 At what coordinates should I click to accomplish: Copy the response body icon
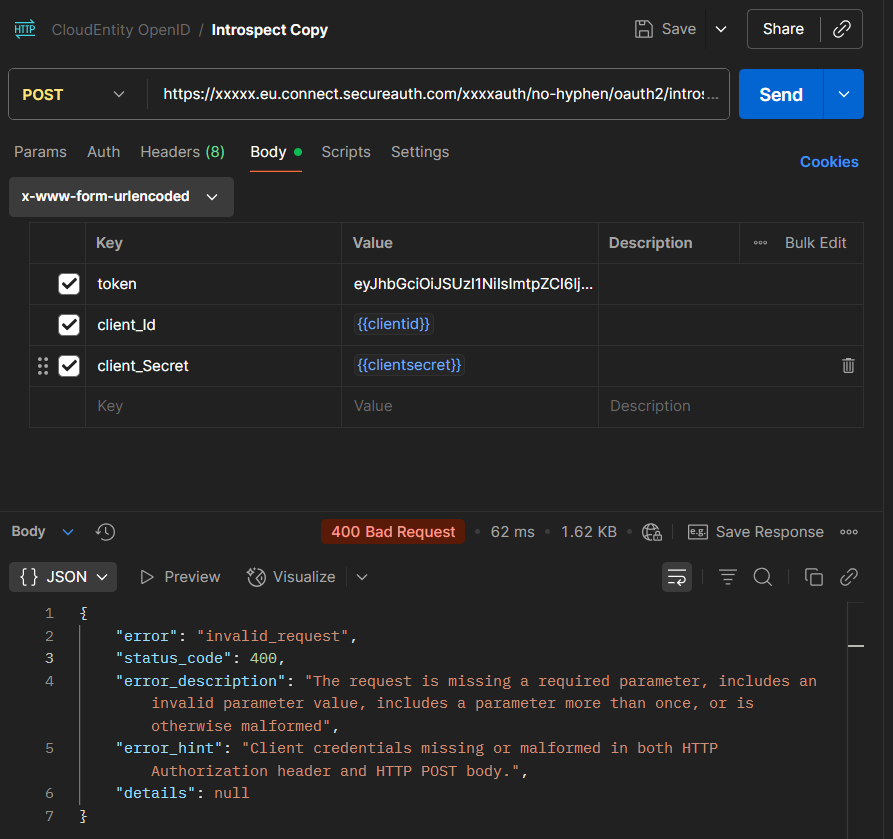click(813, 577)
